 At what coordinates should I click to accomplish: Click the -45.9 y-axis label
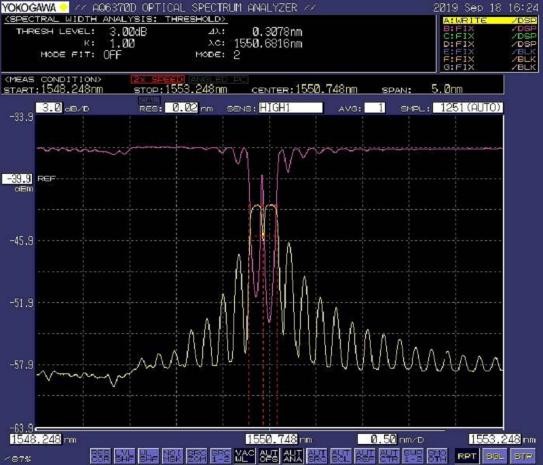click(21, 241)
